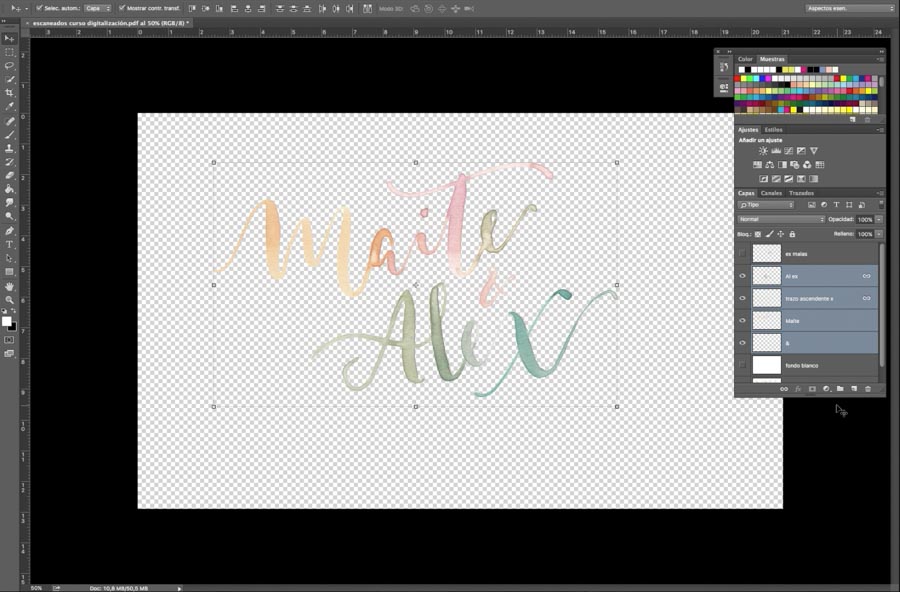
Task: Activate the Zoom tool in toolbar
Action: [10, 300]
